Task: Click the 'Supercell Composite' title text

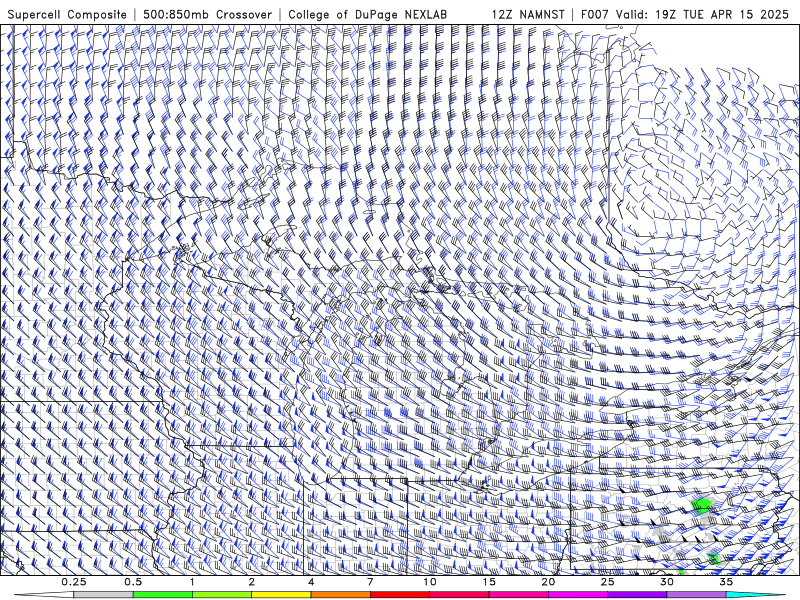Action: tap(67, 15)
